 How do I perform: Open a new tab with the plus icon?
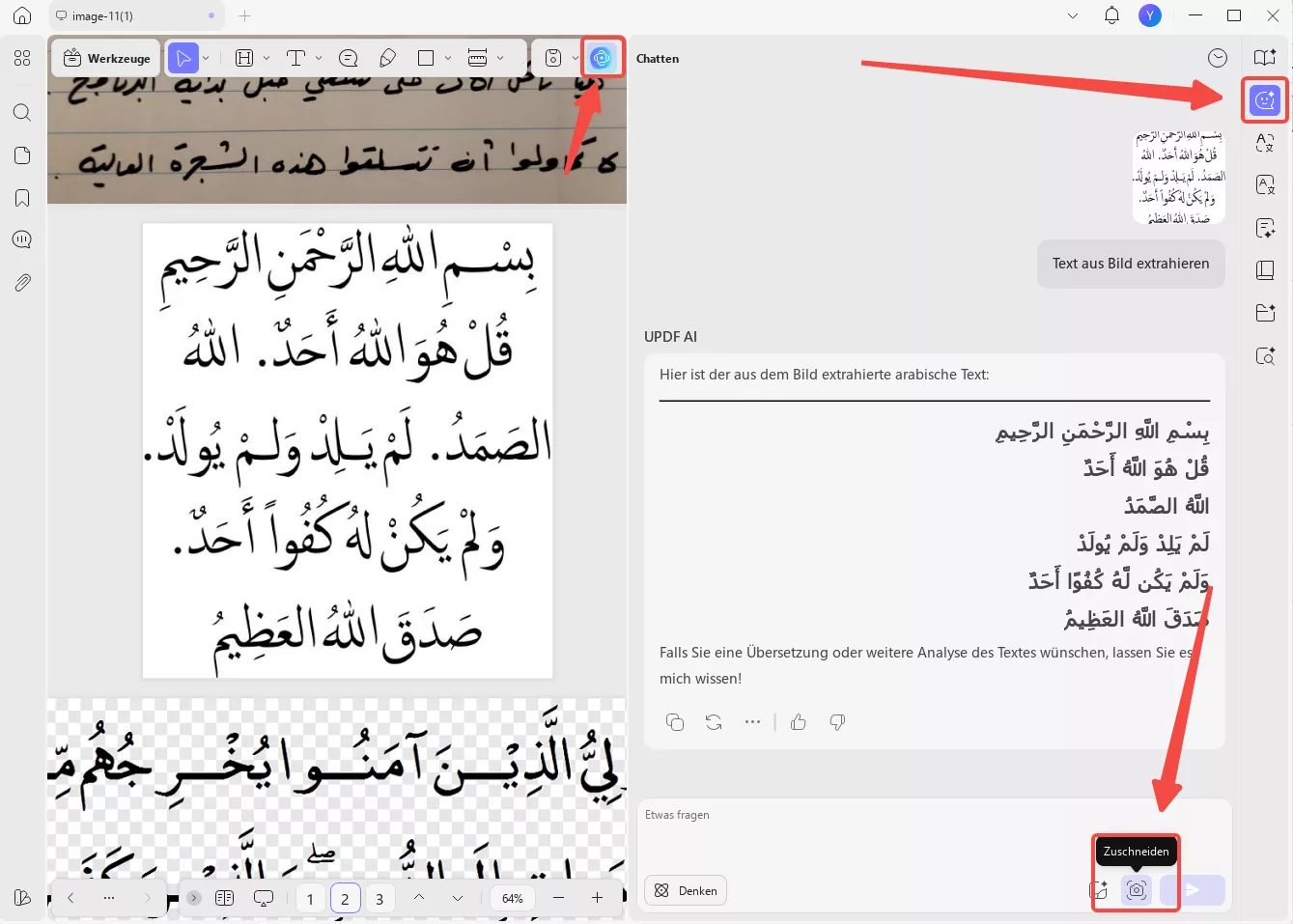[x=245, y=16]
